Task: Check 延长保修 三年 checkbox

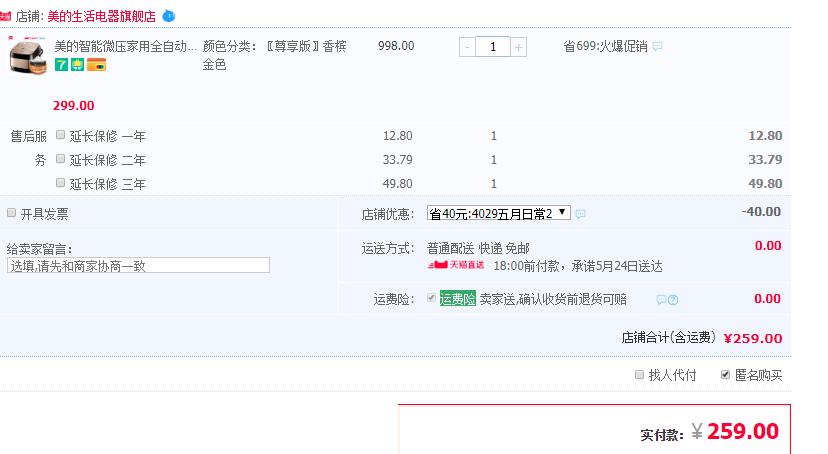Action: tap(60, 182)
